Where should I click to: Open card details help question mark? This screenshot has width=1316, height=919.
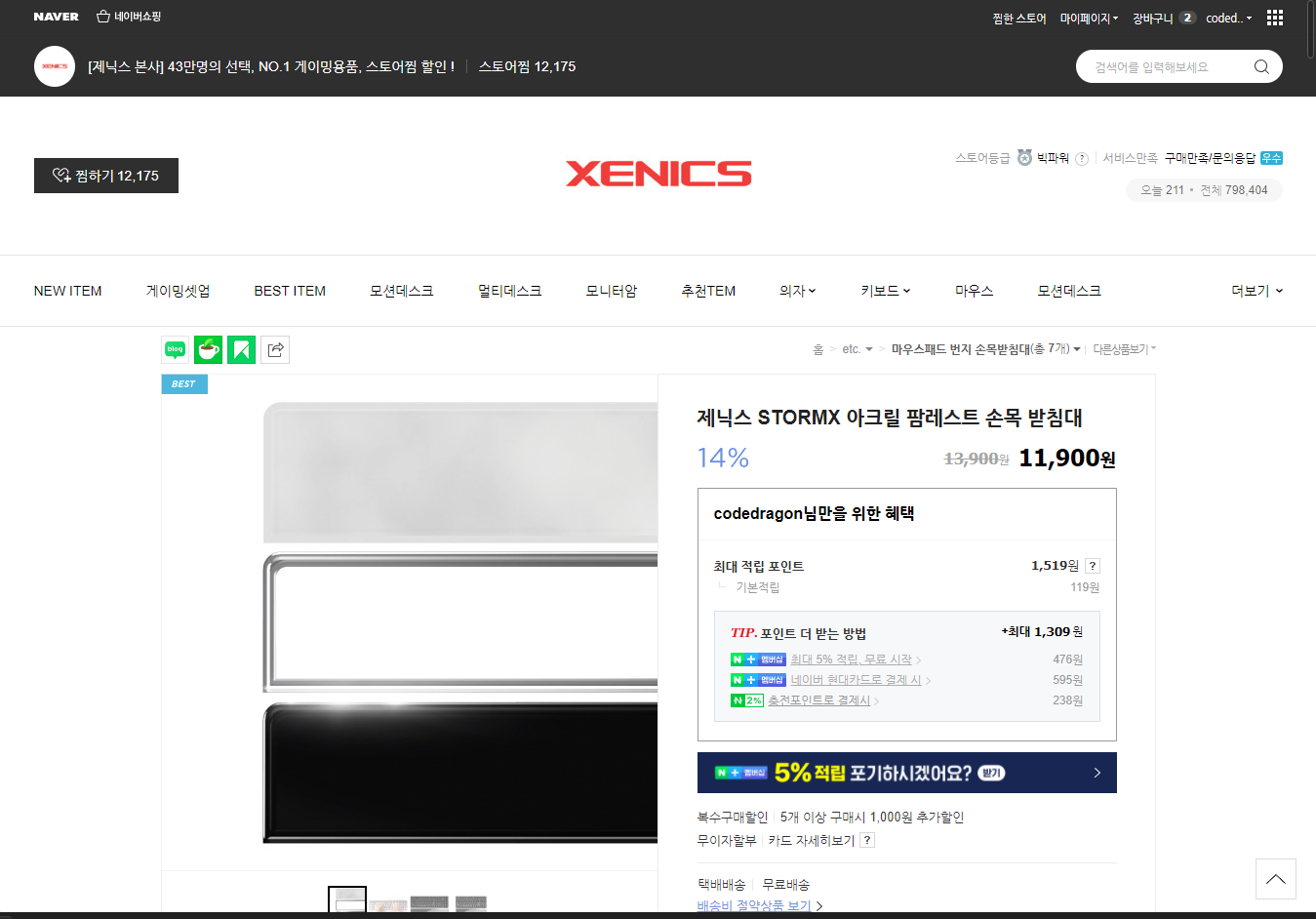click(868, 840)
